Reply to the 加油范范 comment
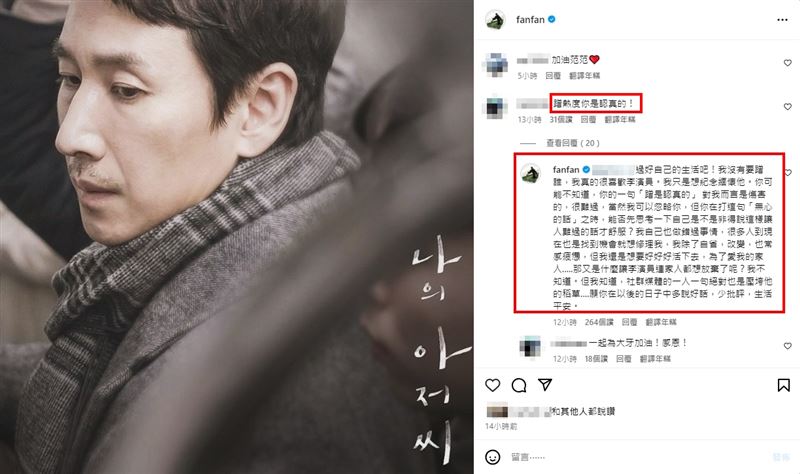800x474 pixels. [553, 76]
